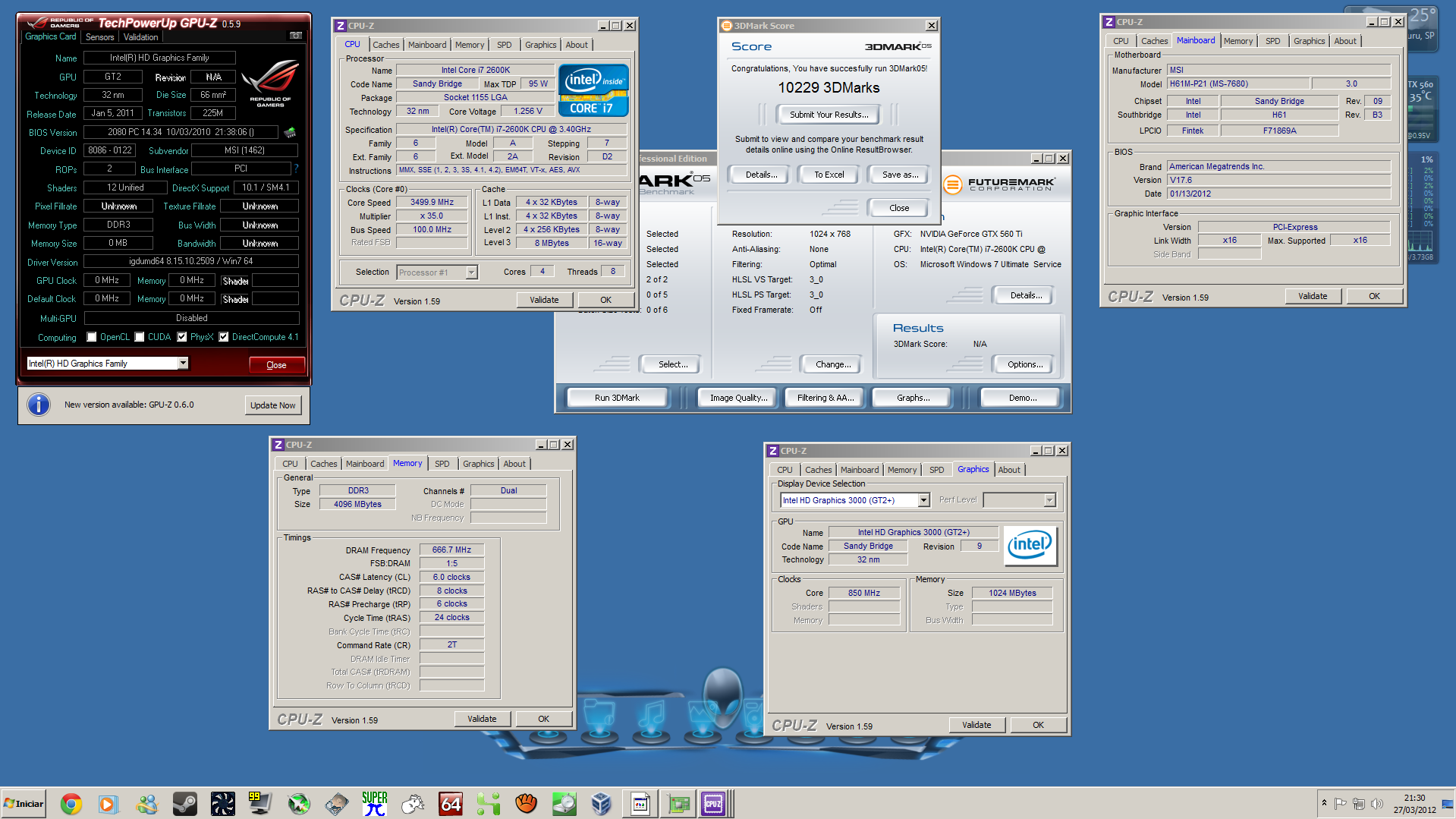Click the Graphs... button in 3DMark
This screenshot has height=819, width=1456.
pyautogui.click(x=914, y=398)
